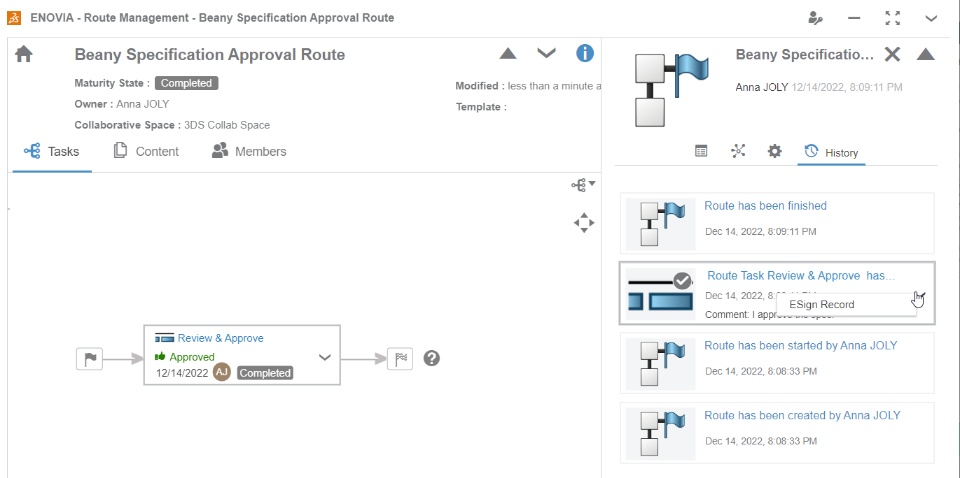This screenshot has width=960, height=478.
Task: Open the Review & Approve task link
Action: point(220,338)
